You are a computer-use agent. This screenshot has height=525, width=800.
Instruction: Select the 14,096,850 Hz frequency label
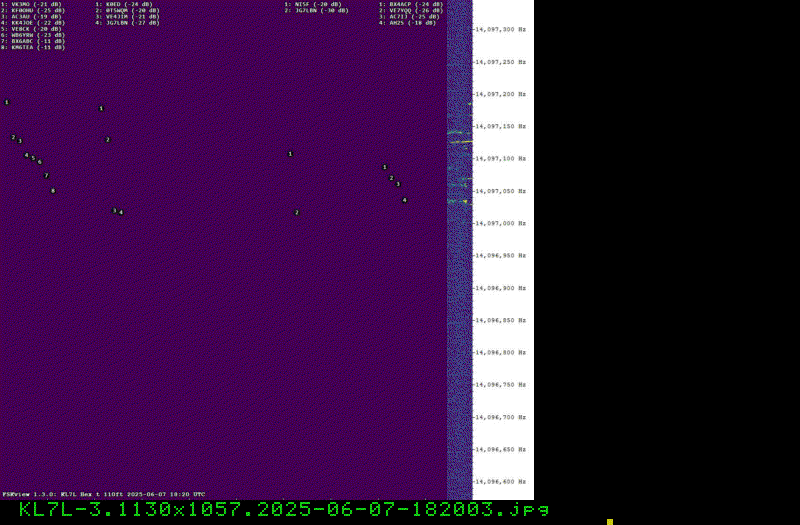(500, 320)
